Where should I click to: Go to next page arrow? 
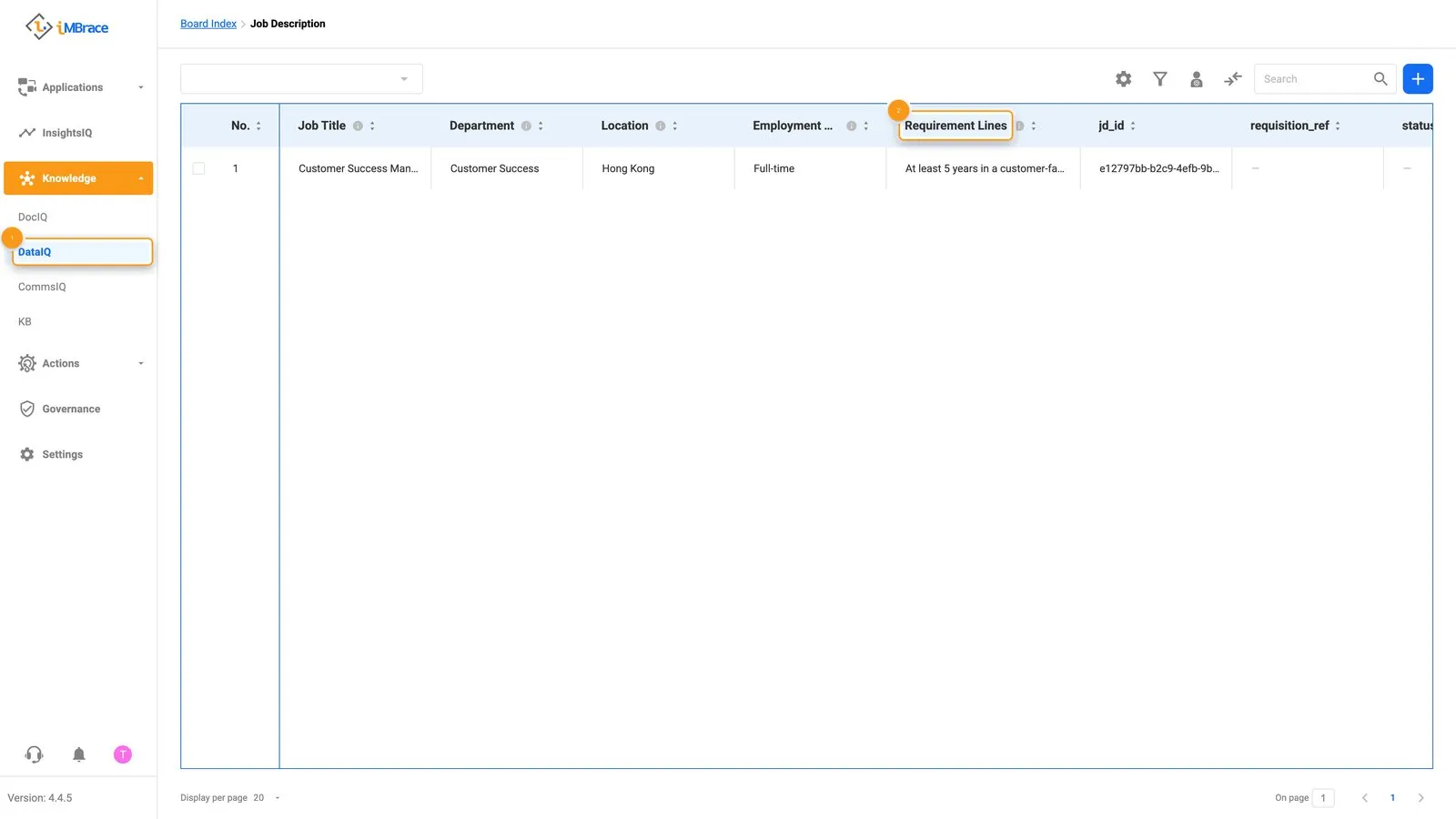(x=1421, y=798)
